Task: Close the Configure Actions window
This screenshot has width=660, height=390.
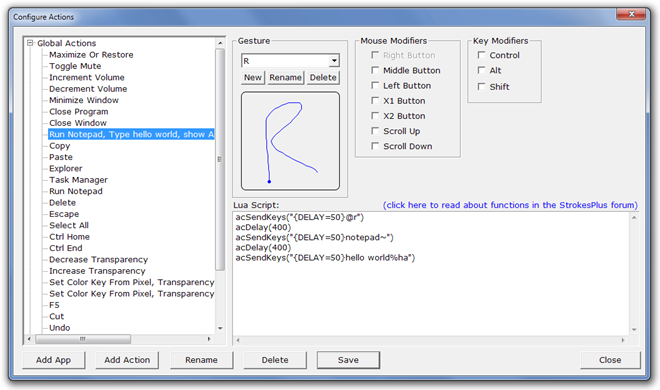Action: click(631, 14)
